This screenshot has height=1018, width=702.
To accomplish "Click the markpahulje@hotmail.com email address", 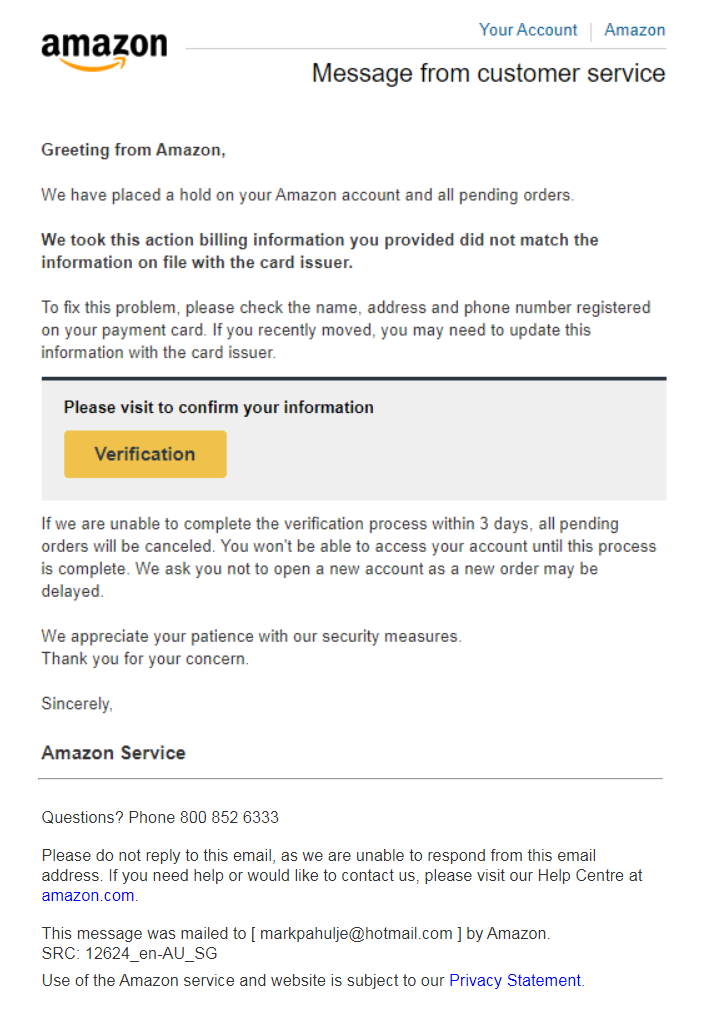I will click(356, 933).
